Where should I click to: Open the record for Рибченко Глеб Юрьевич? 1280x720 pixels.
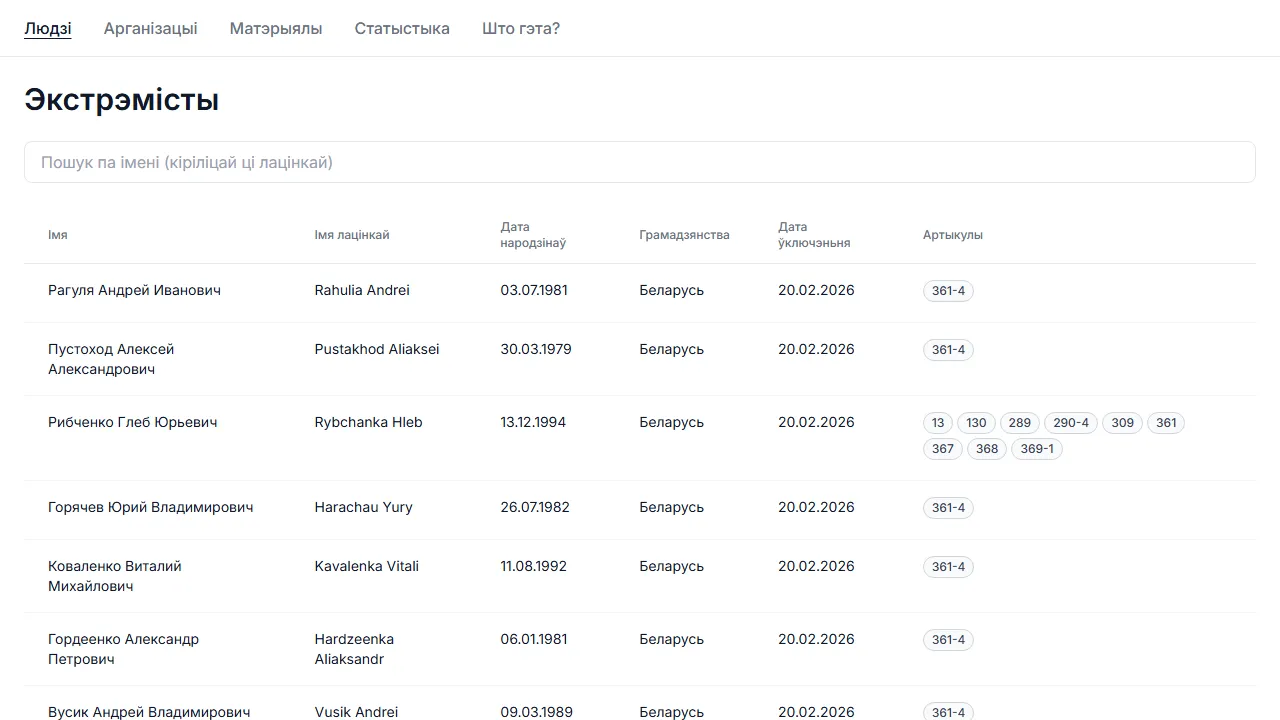coord(133,422)
